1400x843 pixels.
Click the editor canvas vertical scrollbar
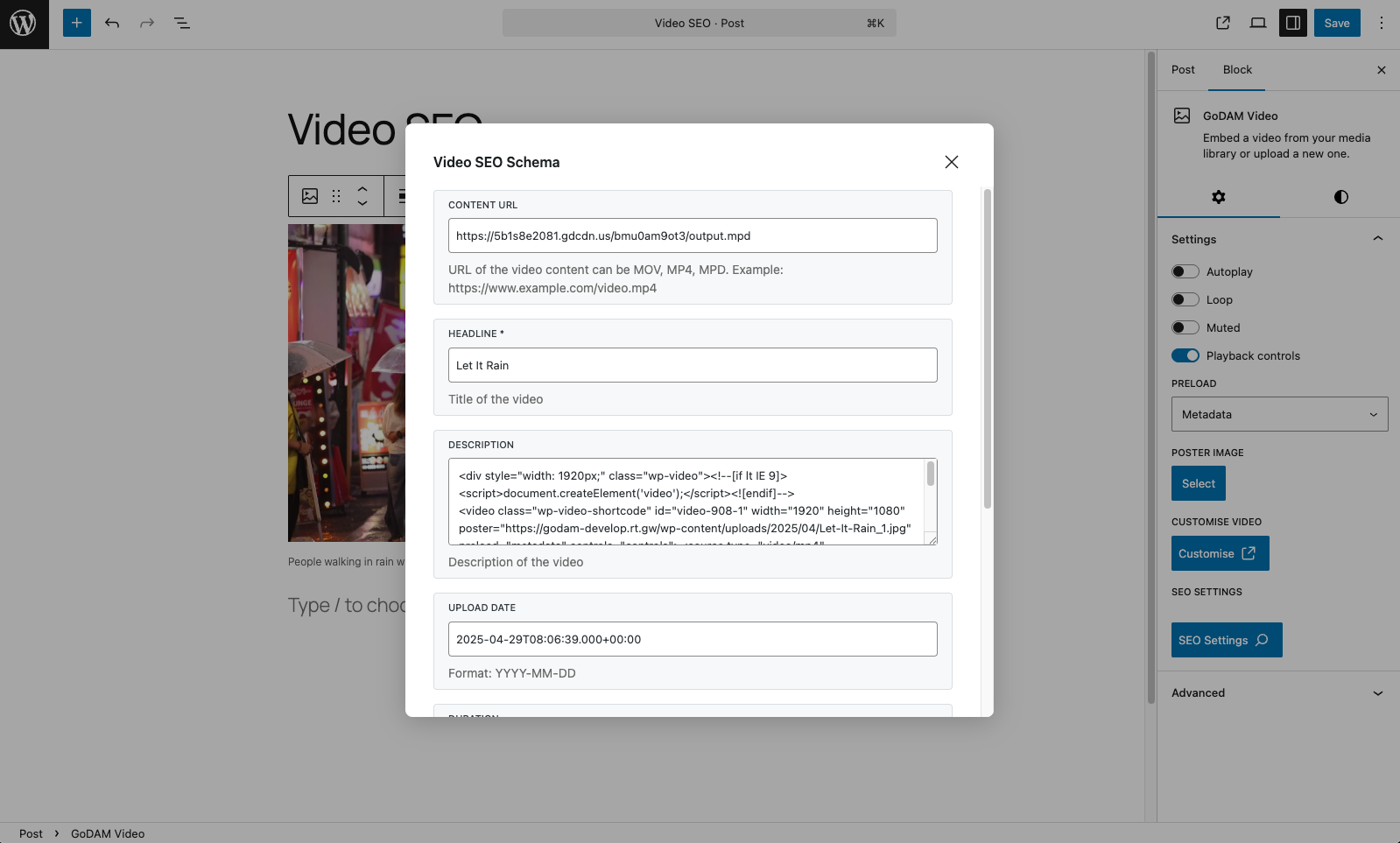click(1151, 377)
